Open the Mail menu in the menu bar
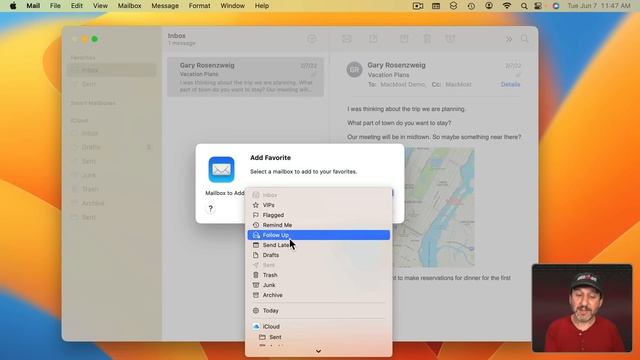Image resolution: width=640 pixels, height=360 pixels. 33,6
